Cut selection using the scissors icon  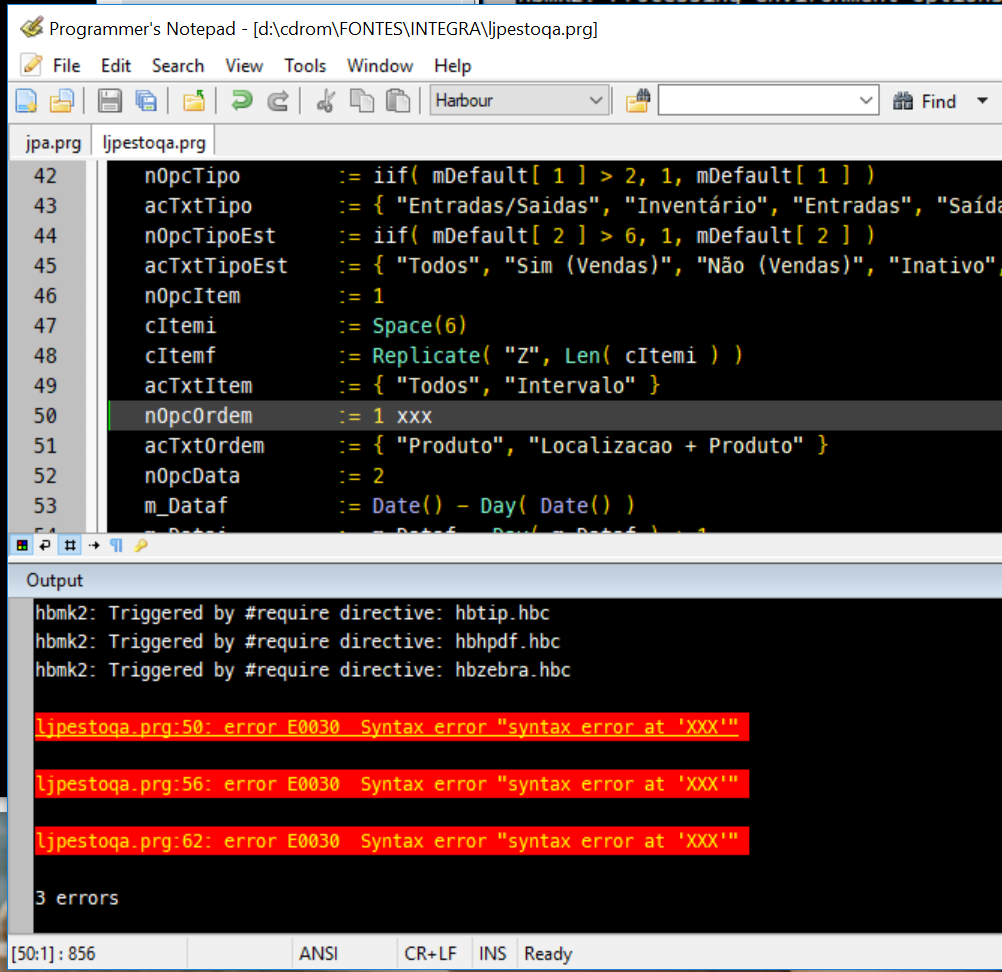pyautogui.click(x=325, y=101)
